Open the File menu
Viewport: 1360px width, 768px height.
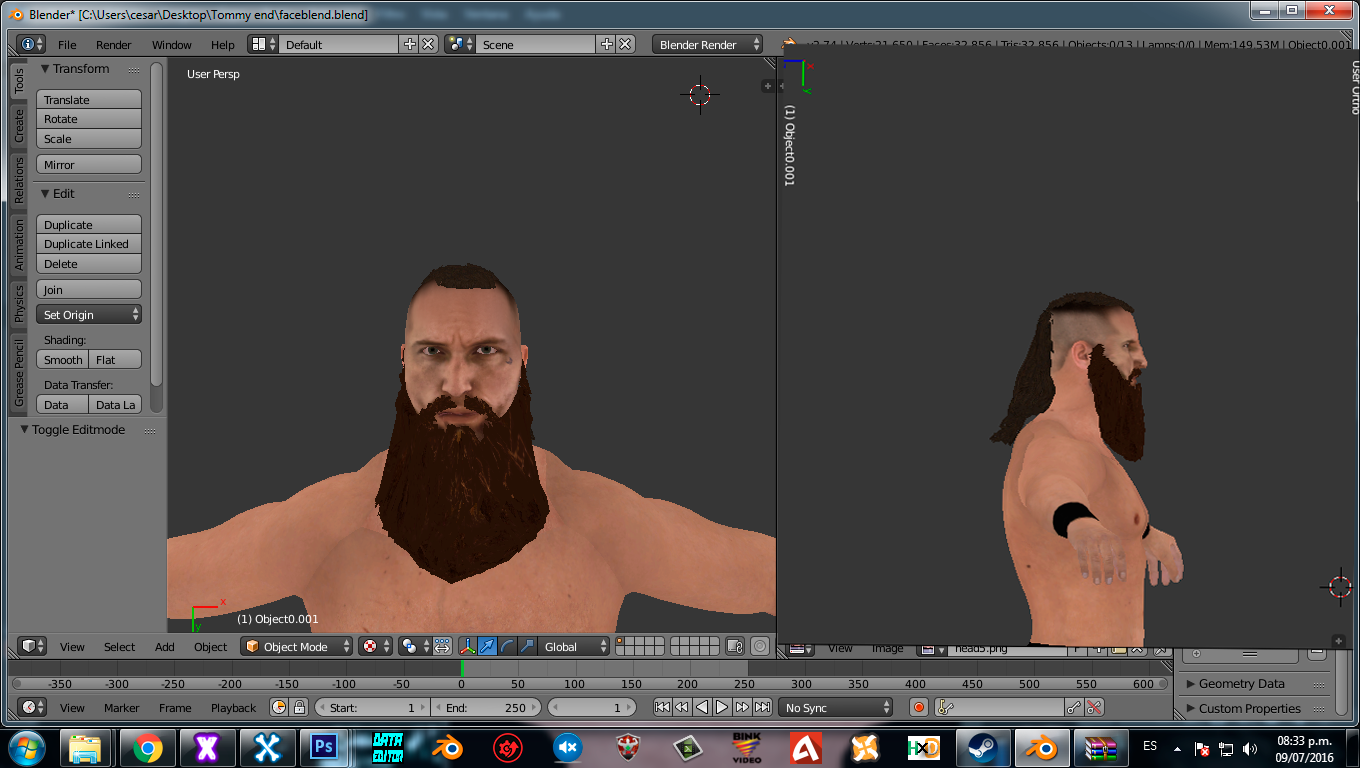[x=67, y=45]
